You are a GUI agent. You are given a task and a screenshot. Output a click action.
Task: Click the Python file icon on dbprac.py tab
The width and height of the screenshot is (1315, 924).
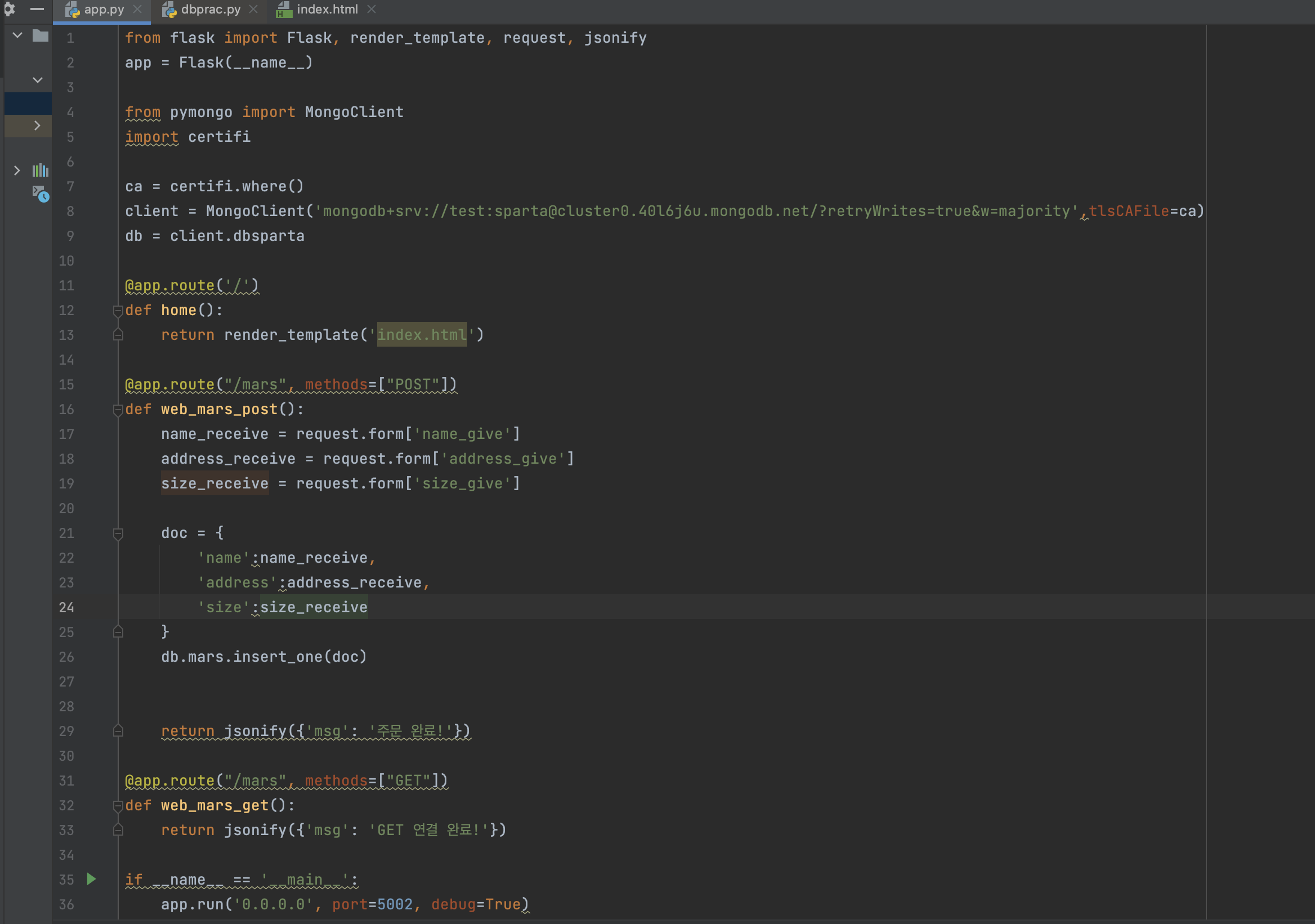click(x=169, y=10)
